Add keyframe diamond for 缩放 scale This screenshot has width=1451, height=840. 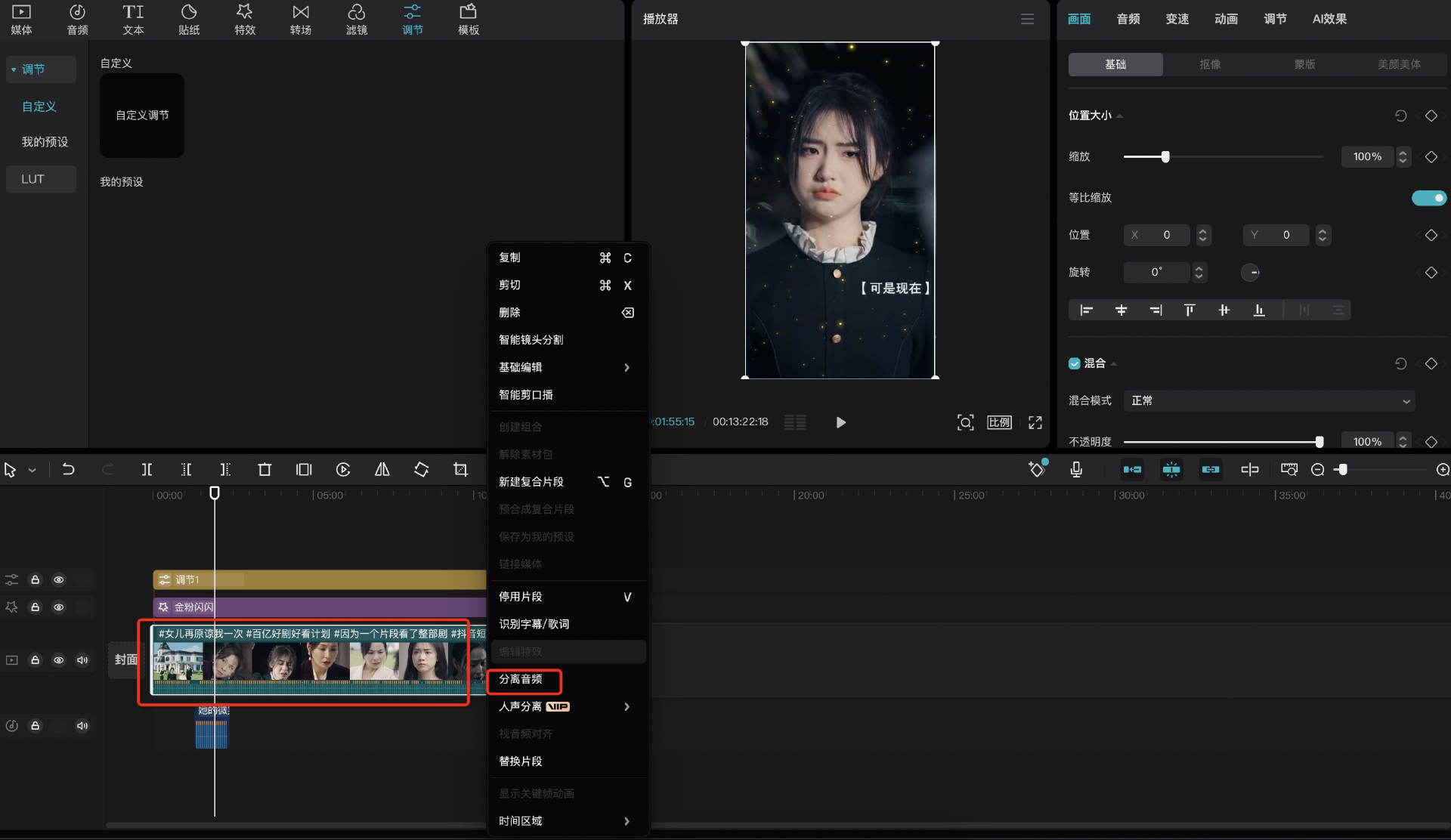click(1431, 156)
